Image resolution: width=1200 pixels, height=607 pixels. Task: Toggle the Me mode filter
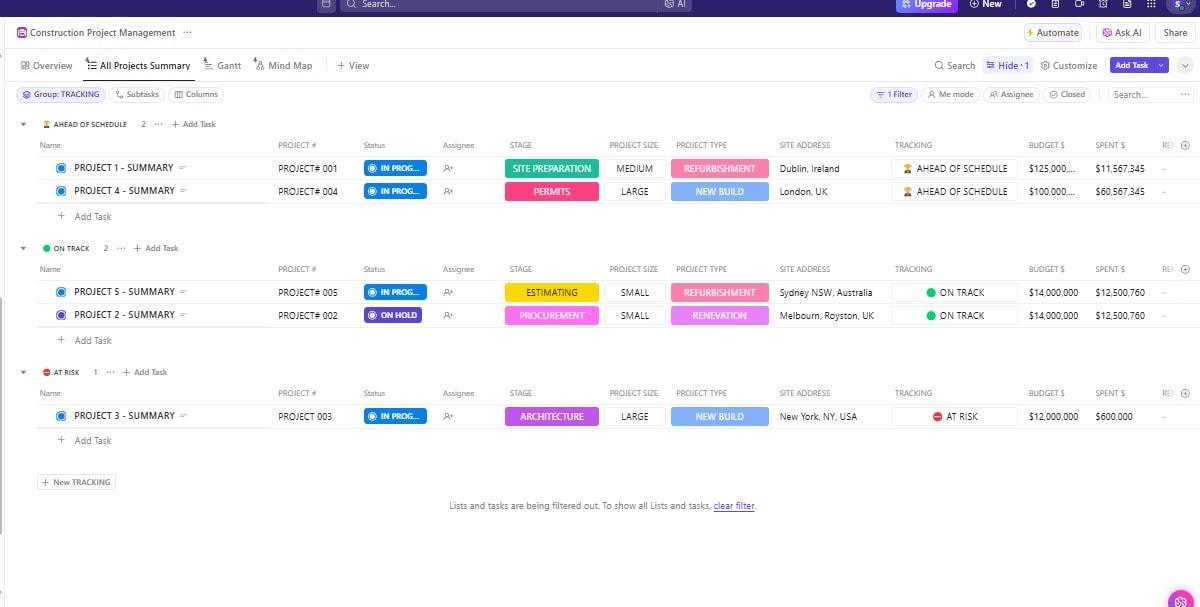coord(950,95)
